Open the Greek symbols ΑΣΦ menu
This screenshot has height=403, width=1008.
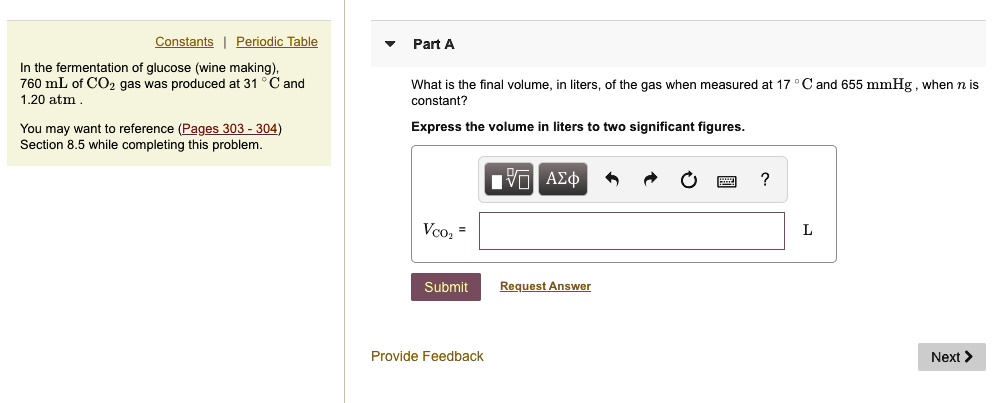563,180
